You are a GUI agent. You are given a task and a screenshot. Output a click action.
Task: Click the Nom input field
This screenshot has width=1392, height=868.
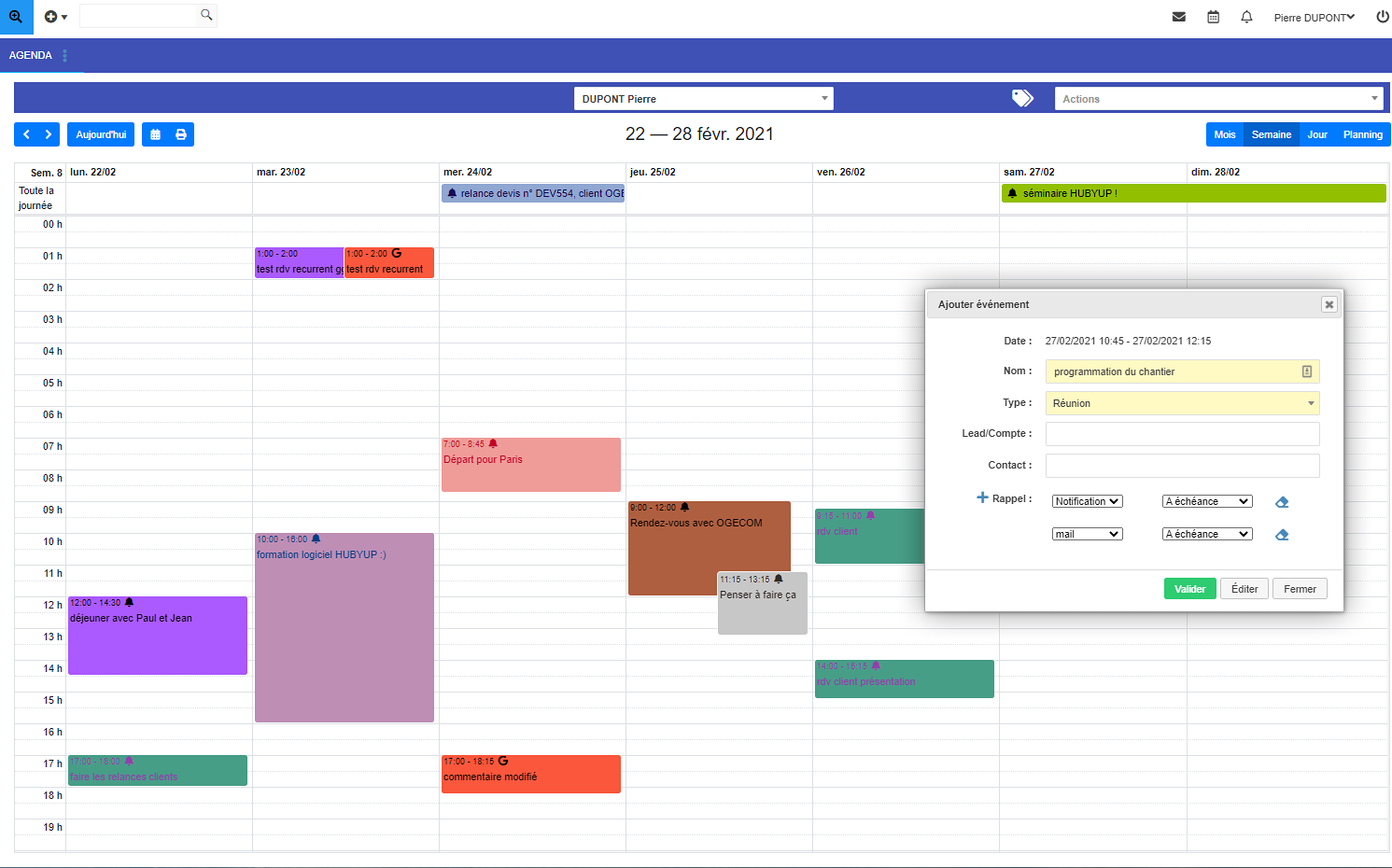1182,371
